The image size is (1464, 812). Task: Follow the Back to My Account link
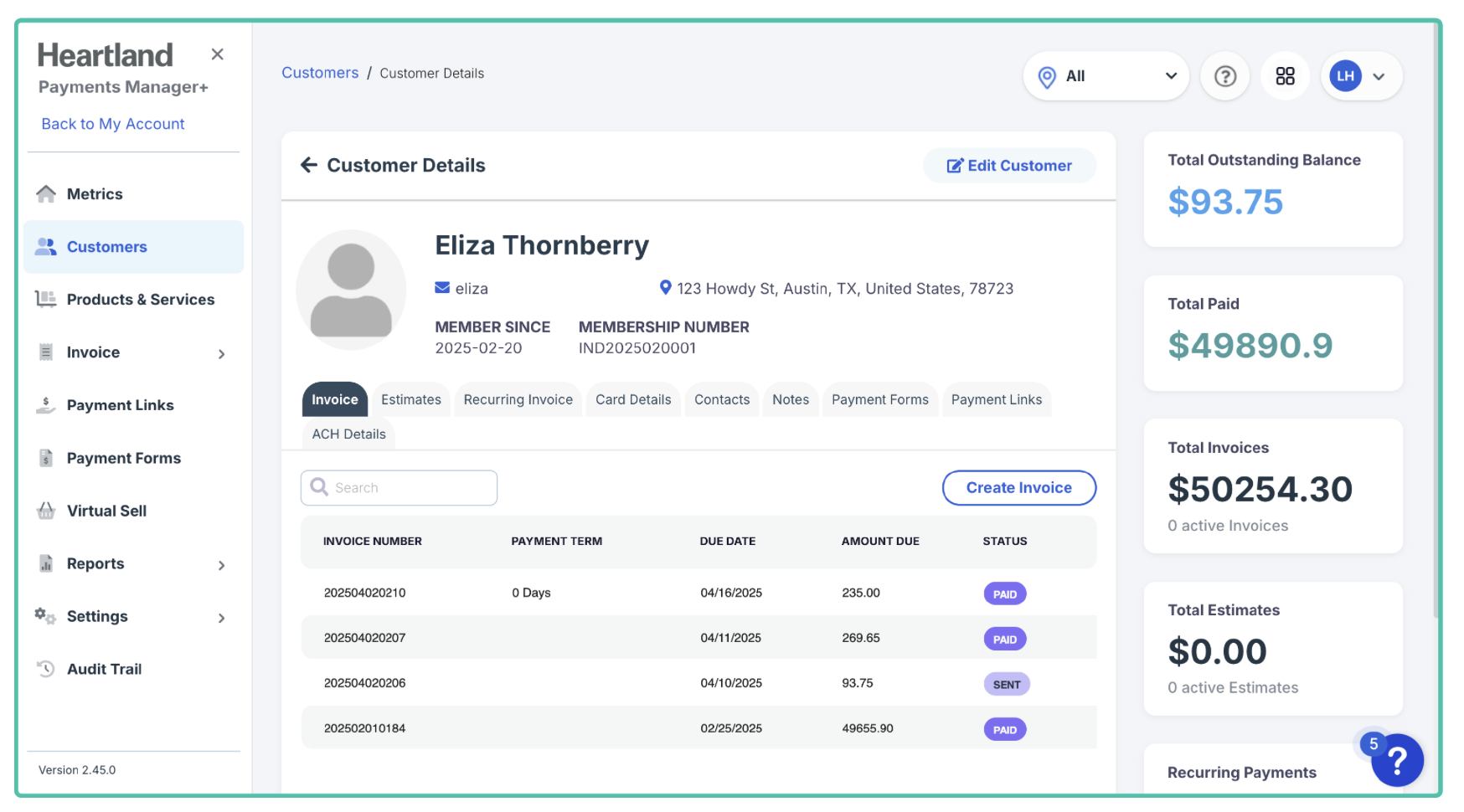pyautogui.click(x=113, y=124)
